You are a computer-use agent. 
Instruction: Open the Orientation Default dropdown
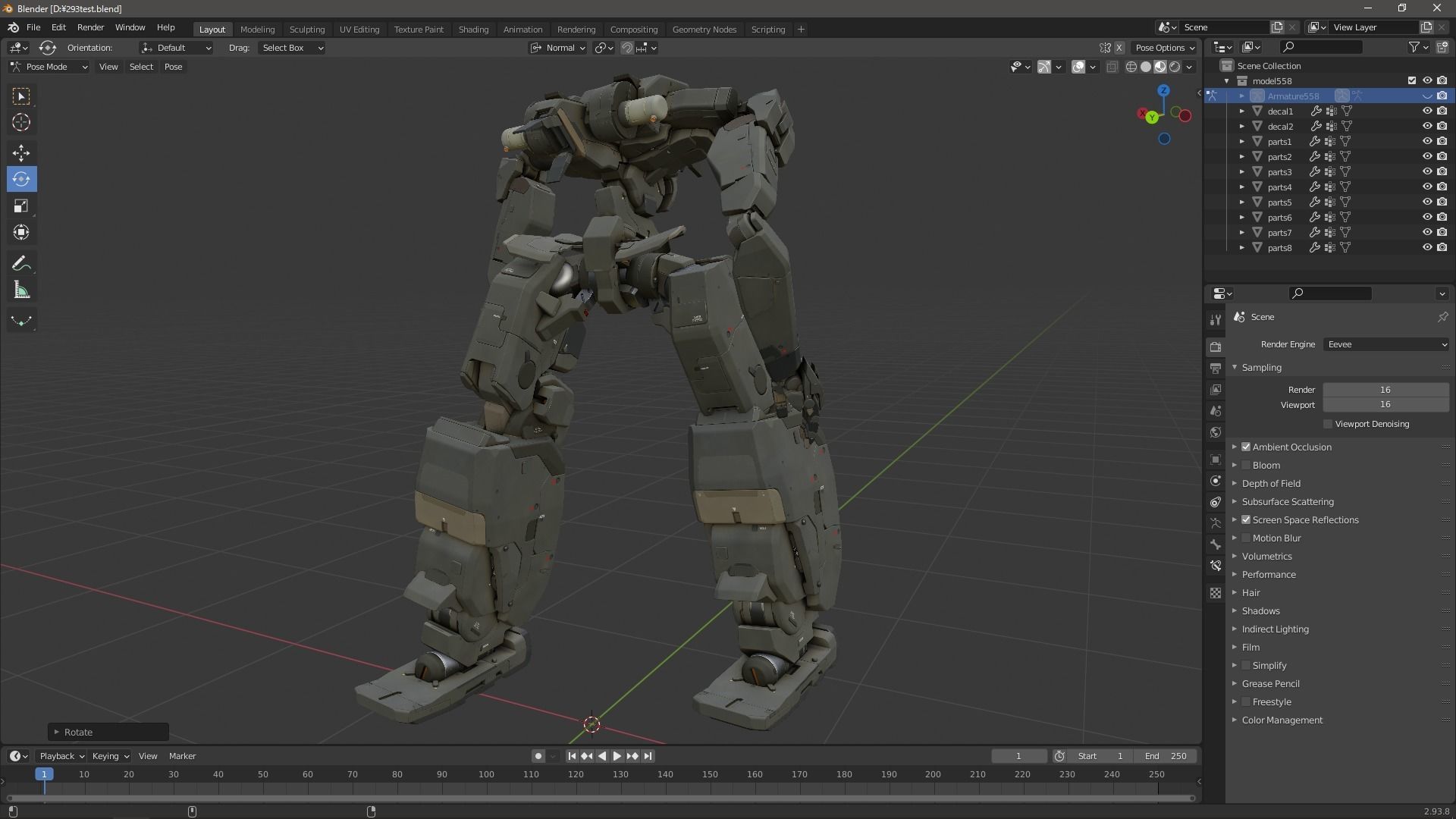(x=176, y=48)
